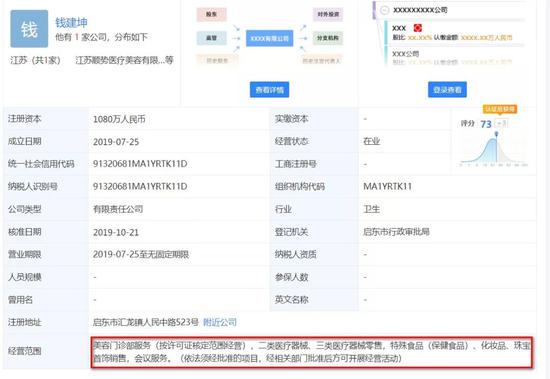Click the red badge beside XXX

417,28
